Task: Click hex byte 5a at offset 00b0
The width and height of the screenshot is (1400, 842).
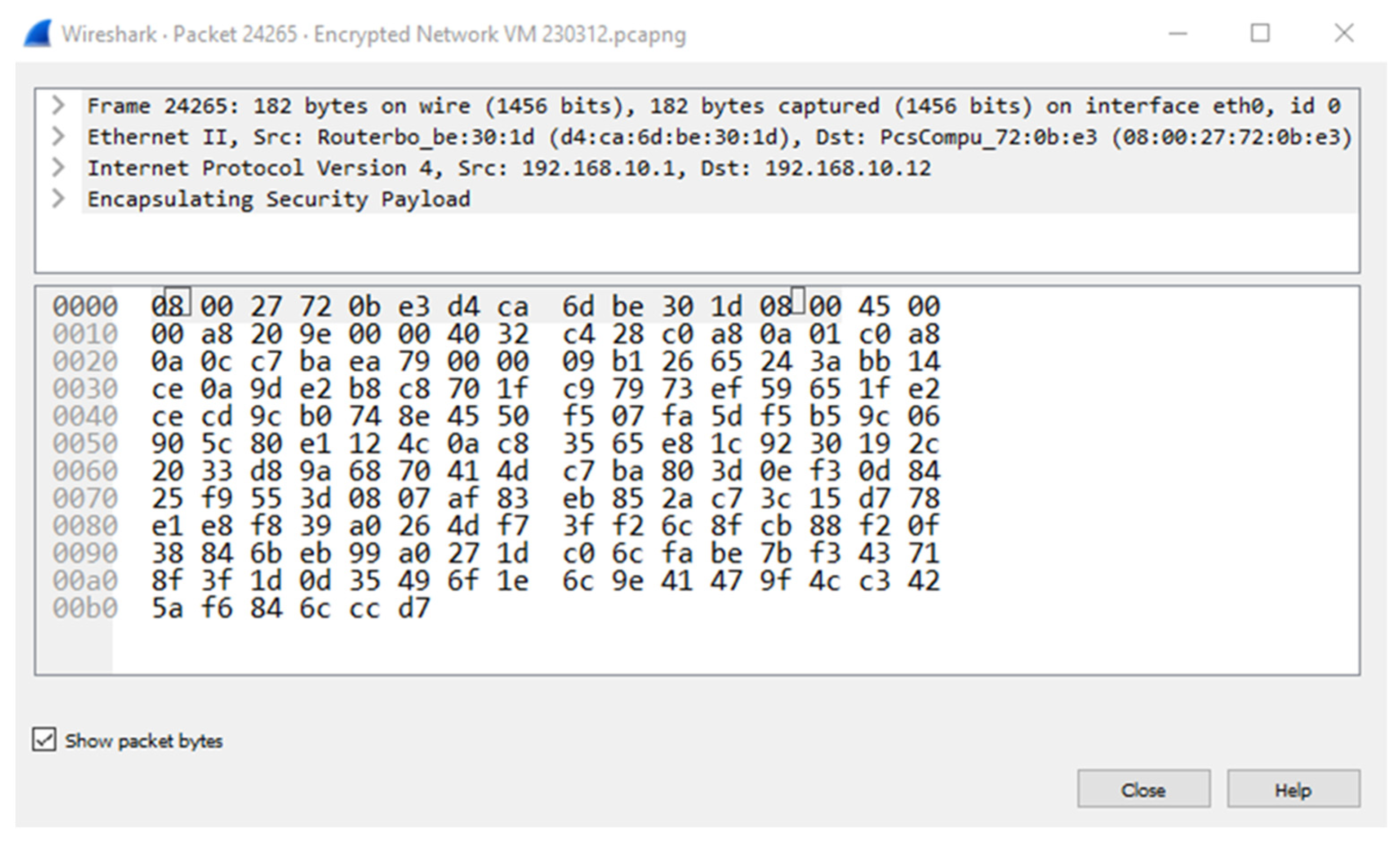Action: (x=167, y=609)
